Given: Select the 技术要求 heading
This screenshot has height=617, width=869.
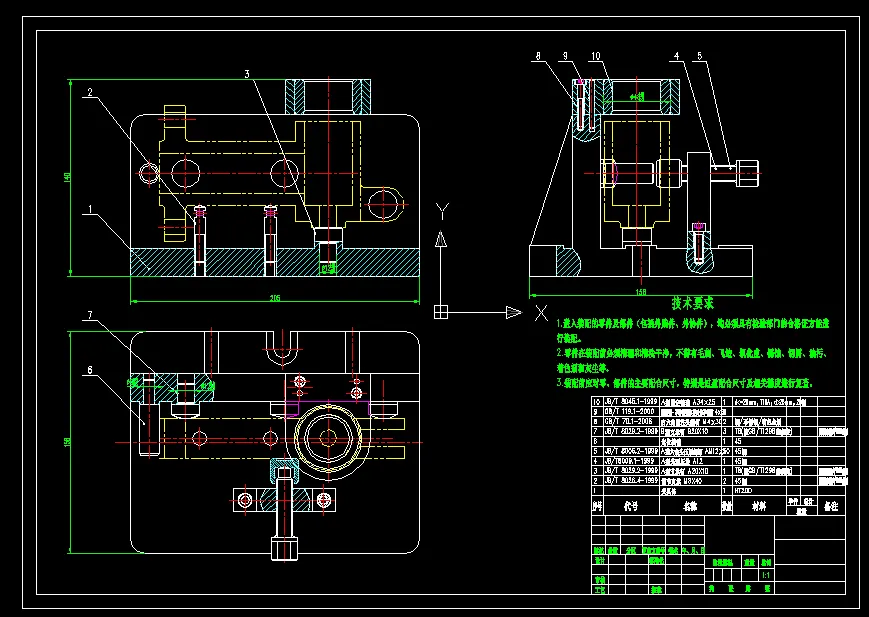Looking at the screenshot, I should point(693,303).
